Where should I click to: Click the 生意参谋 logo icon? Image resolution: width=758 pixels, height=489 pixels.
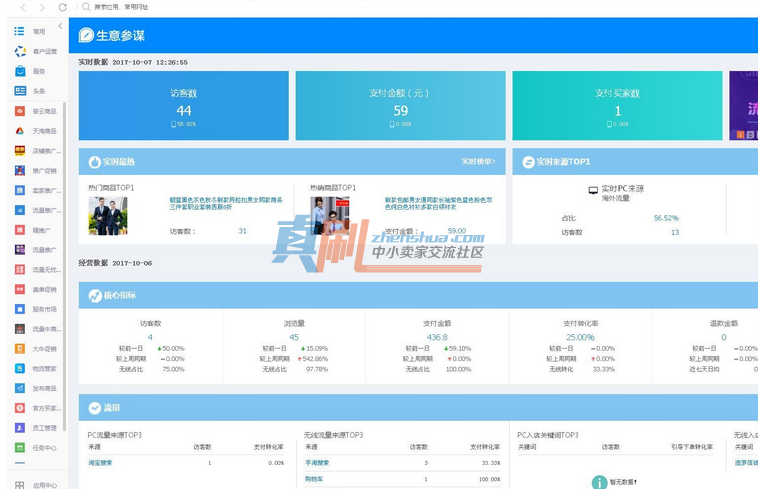86,35
